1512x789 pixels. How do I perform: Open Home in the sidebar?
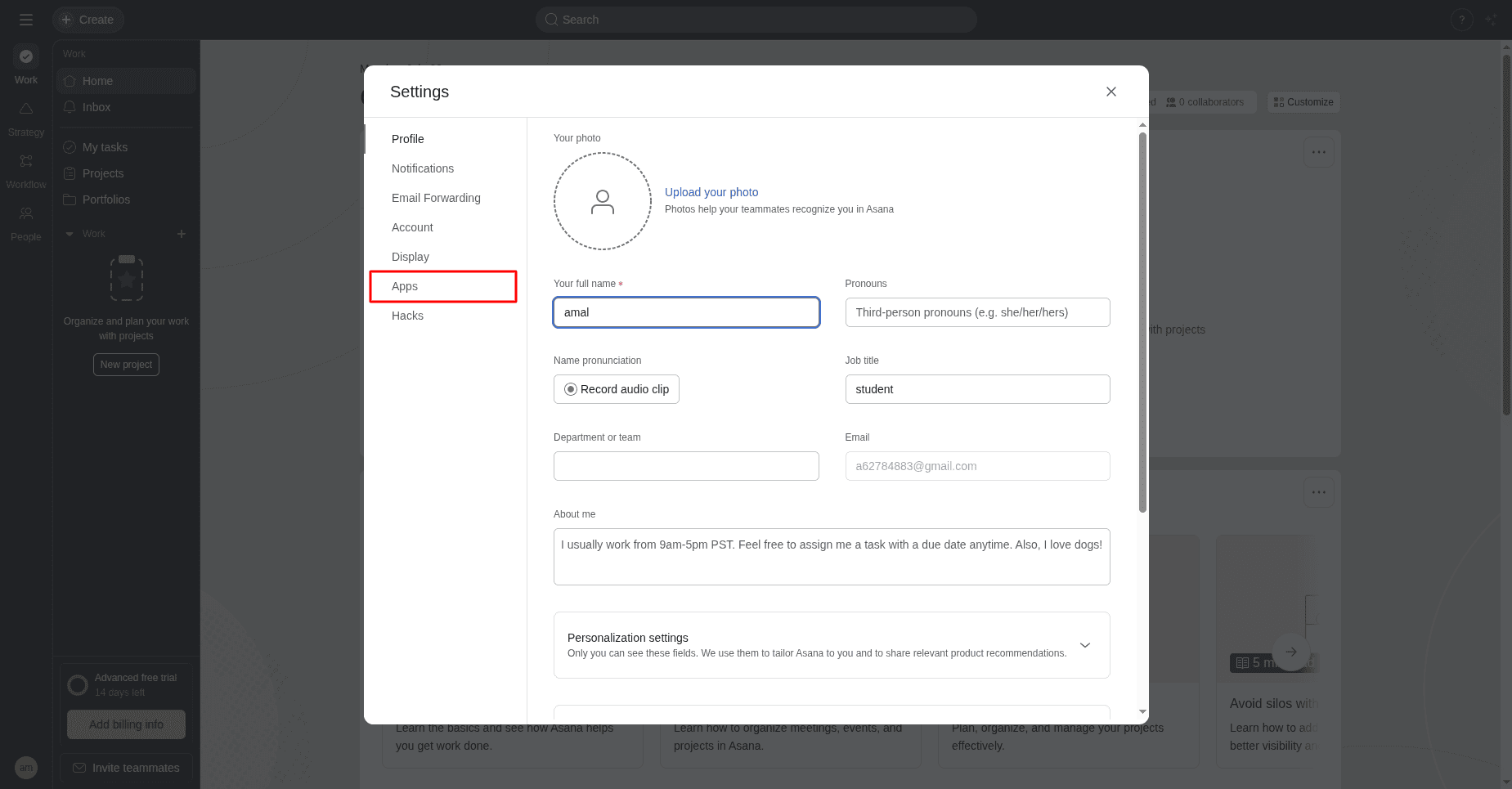pyautogui.click(x=126, y=81)
